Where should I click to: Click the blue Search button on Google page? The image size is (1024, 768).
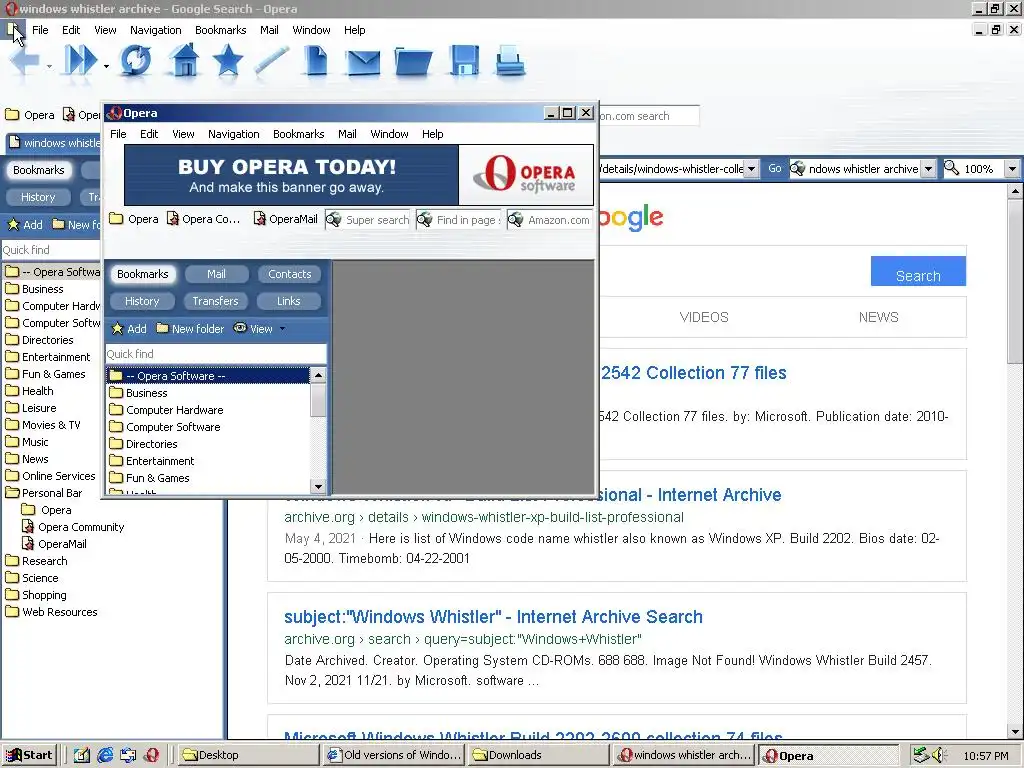[918, 271]
